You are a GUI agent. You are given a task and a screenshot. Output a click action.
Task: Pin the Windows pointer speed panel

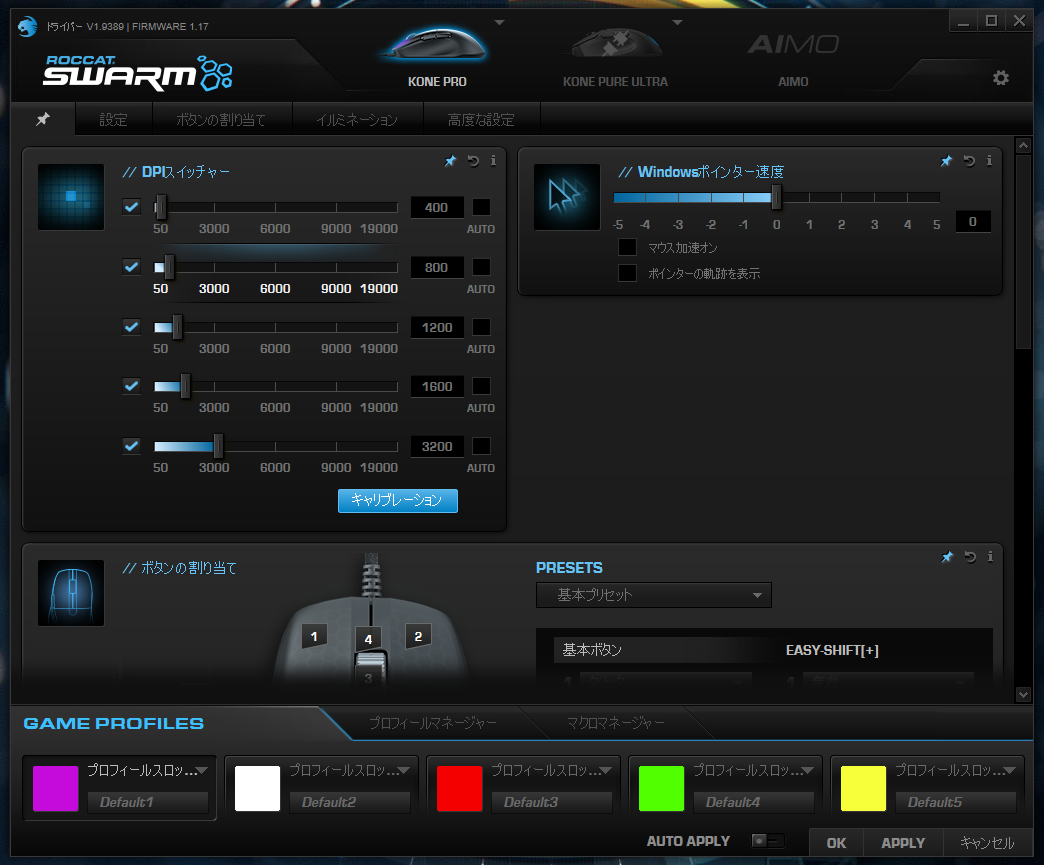pos(946,160)
